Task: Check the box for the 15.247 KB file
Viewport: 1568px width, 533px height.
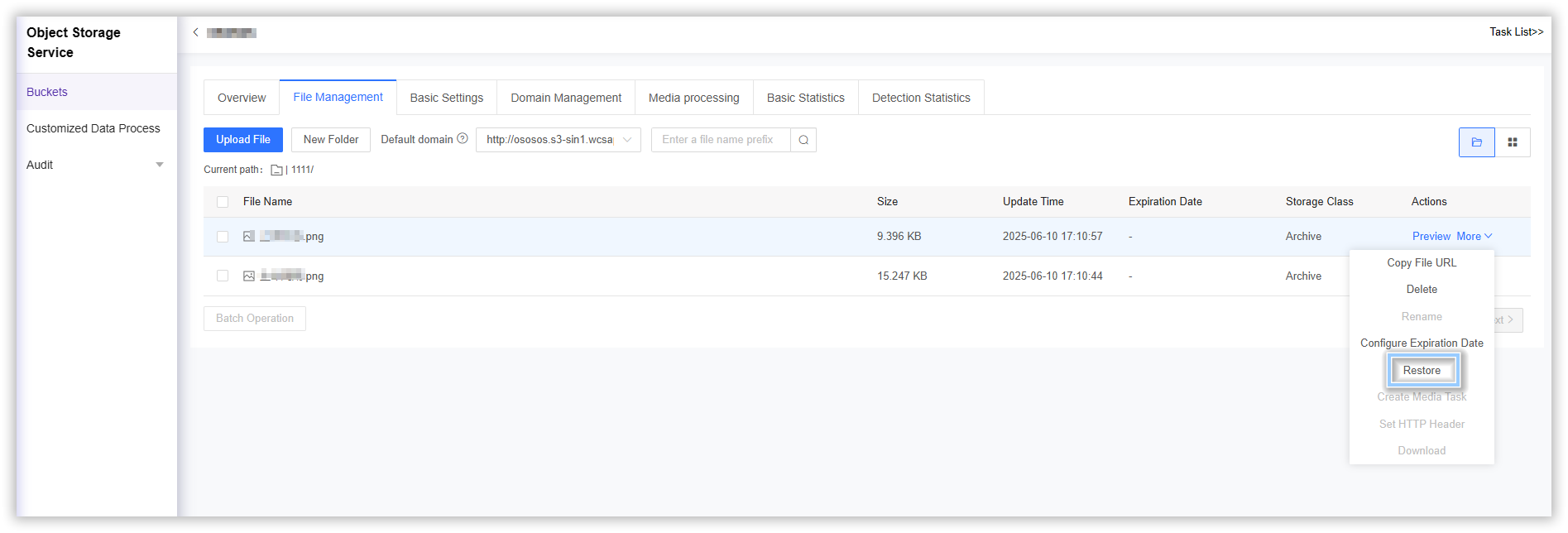Action: pyautogui.click(x=223, y=276)
